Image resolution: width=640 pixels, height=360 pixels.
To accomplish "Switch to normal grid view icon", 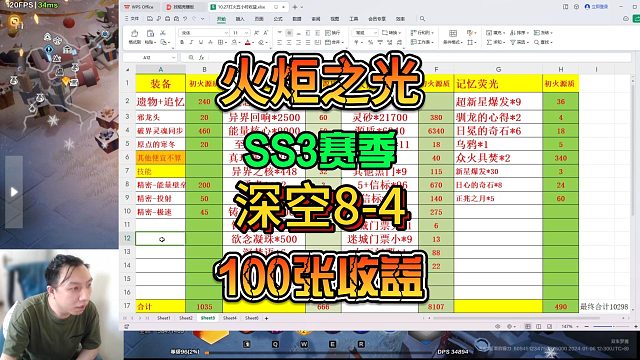I will click(528, 327).
